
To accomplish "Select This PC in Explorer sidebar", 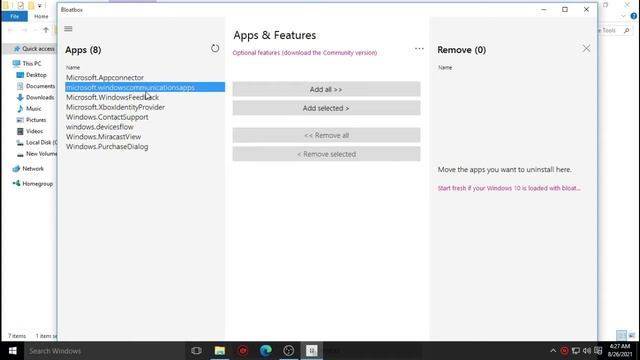I will (x=27, y=63).
